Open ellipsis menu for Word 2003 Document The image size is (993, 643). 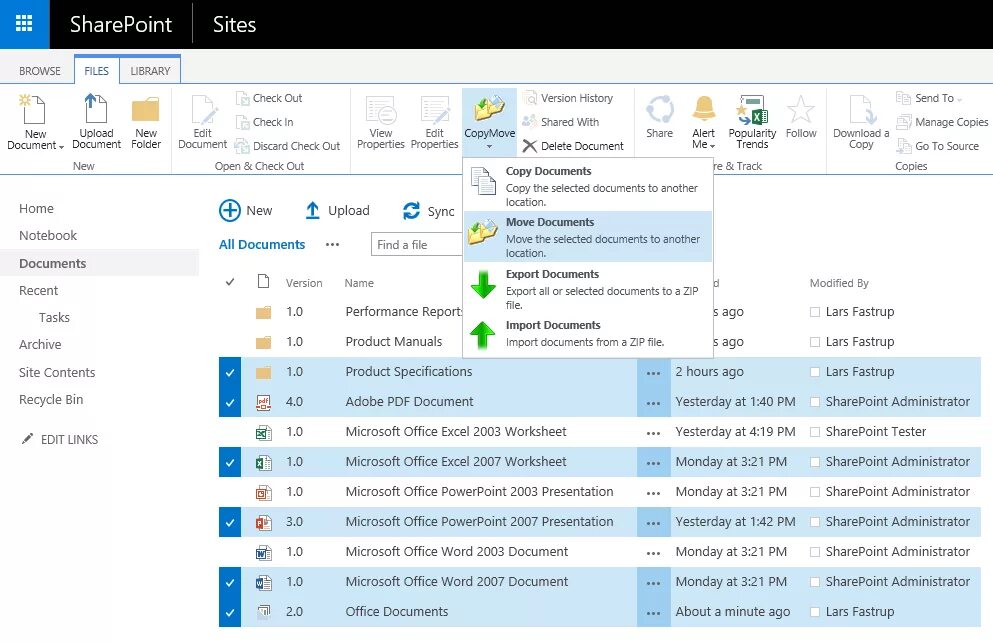tap(654, 553)
